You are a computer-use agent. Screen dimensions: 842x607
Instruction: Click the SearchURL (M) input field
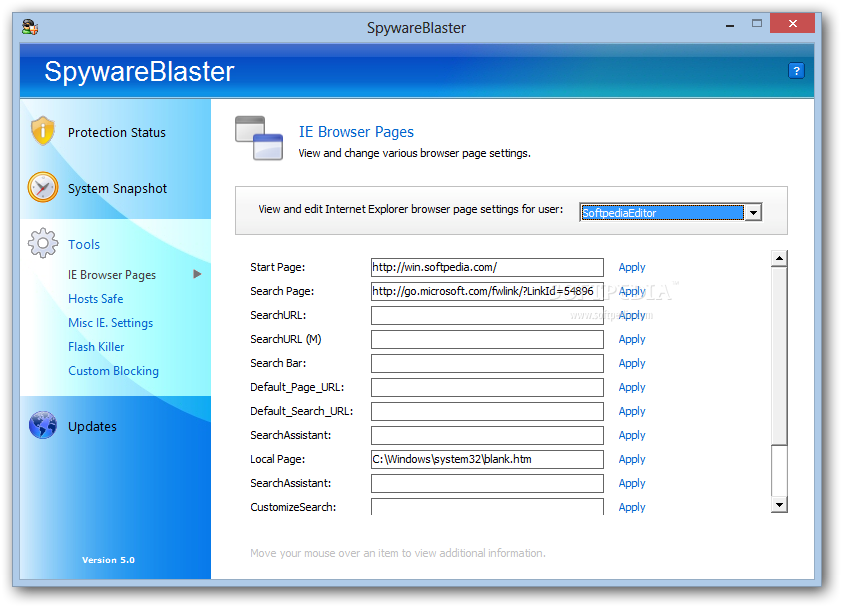[487, 339]
